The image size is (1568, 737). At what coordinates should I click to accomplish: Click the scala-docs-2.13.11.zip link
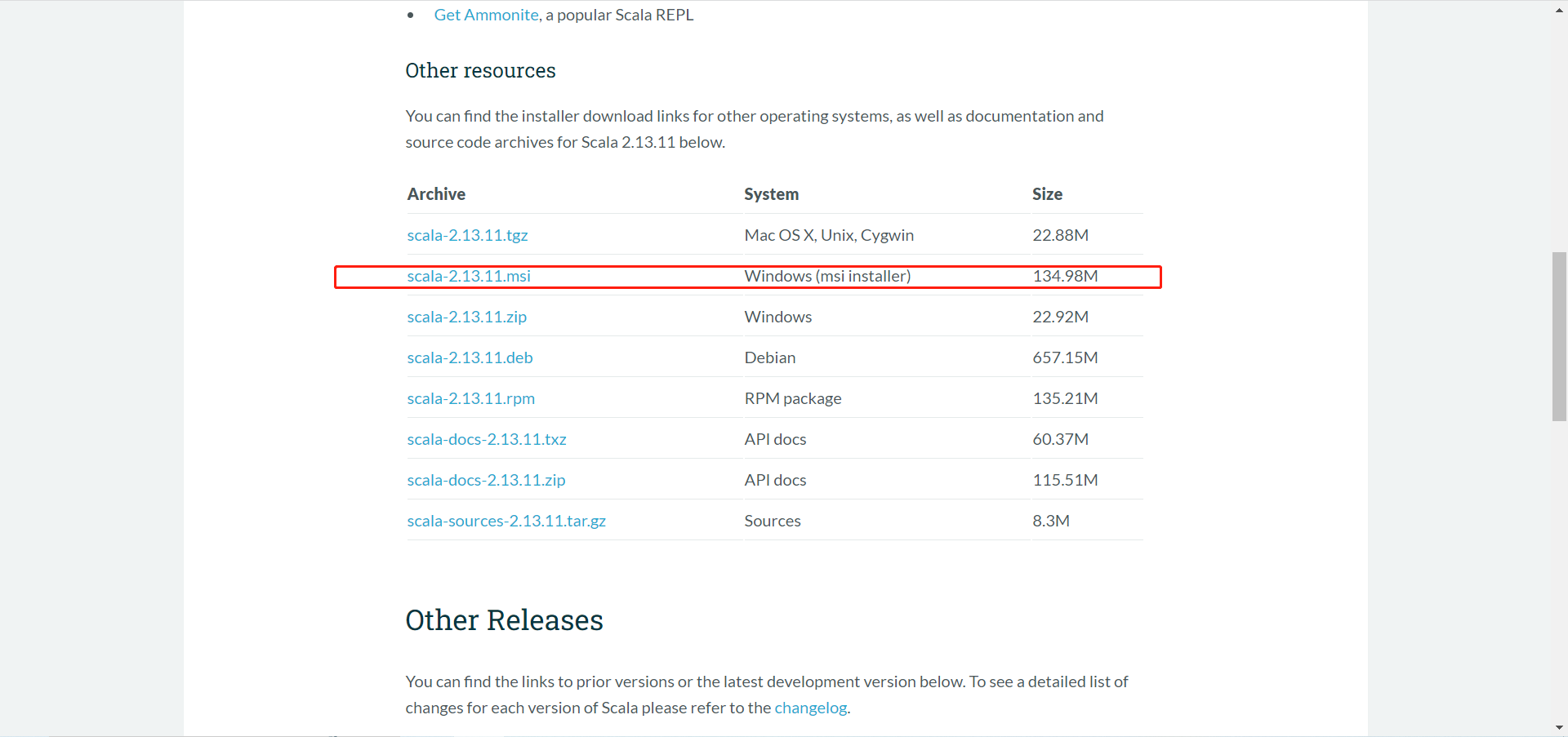pos(486,480)
